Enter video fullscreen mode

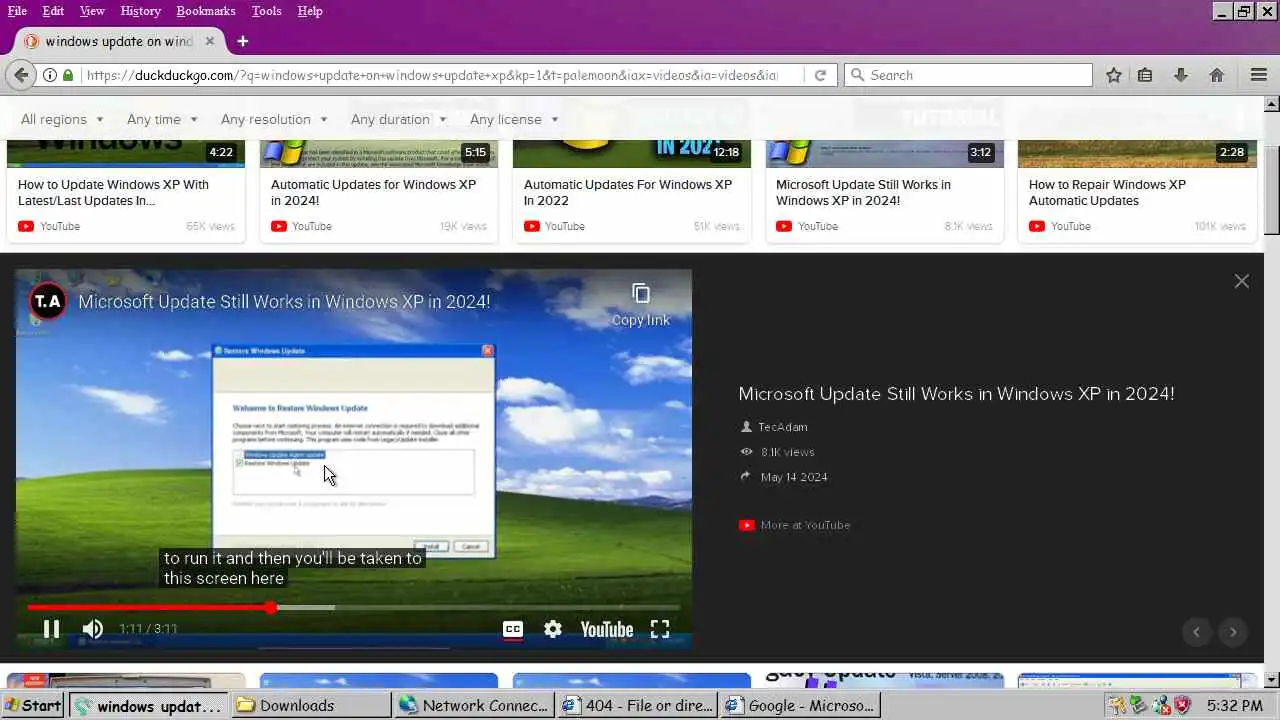click(660, 629)
